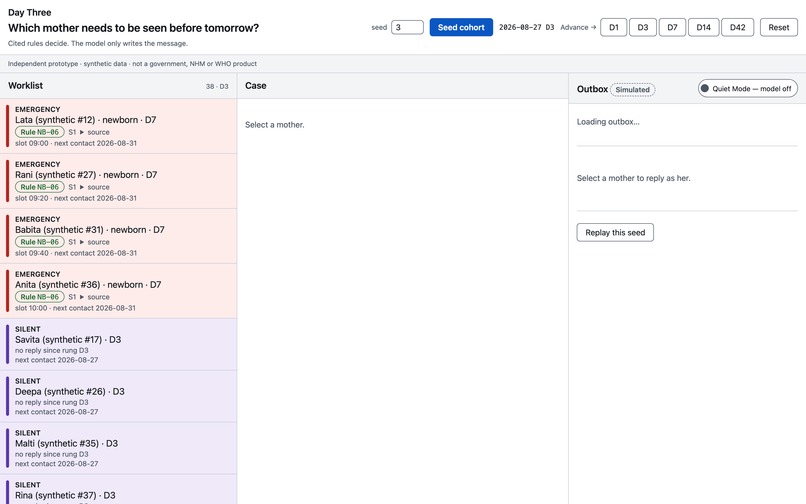Viewport: 806px width, 504px height.
Task: Select Rani (synthetic #27) emergency case
Action: point(118,181)
